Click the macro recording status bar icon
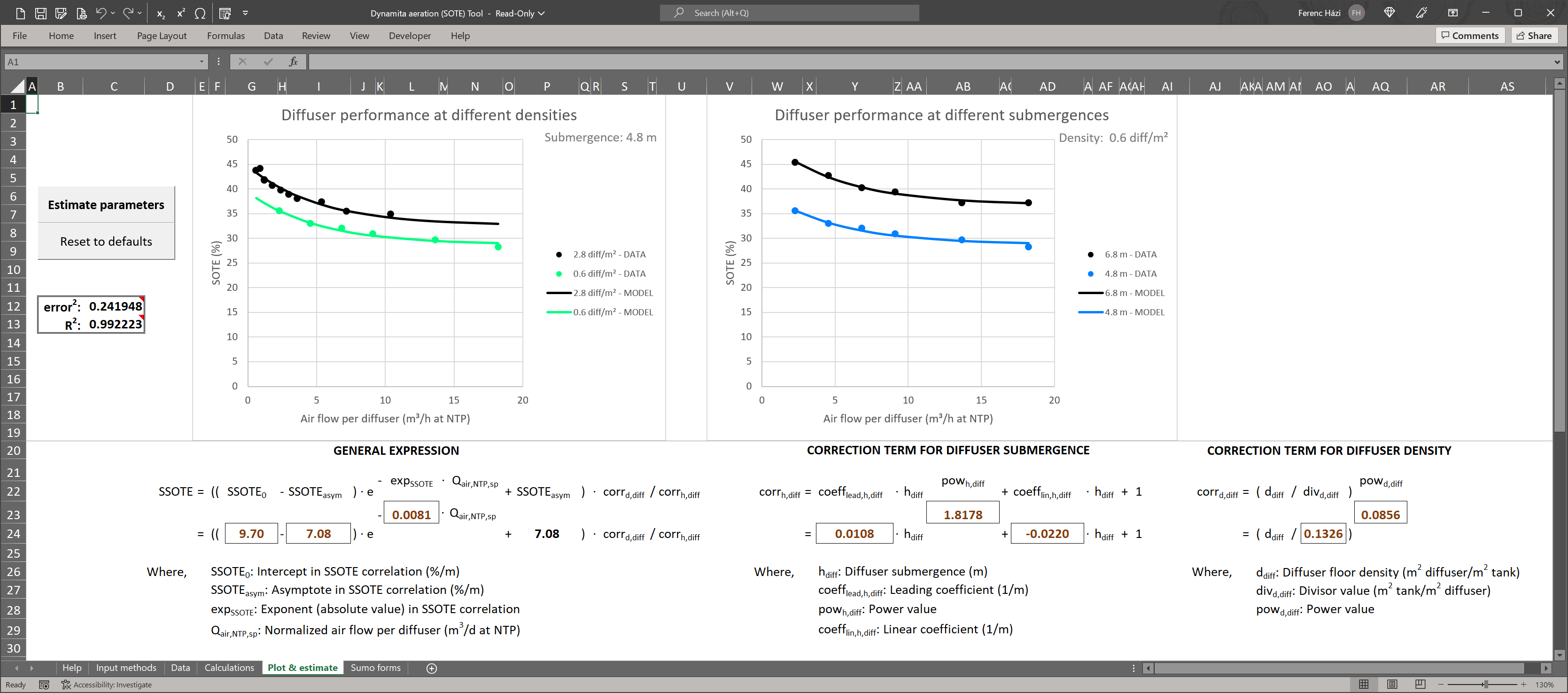Image resolution: width=1568 pixels, height=693 pixels. pyautogui.click(x=44, y=685)
